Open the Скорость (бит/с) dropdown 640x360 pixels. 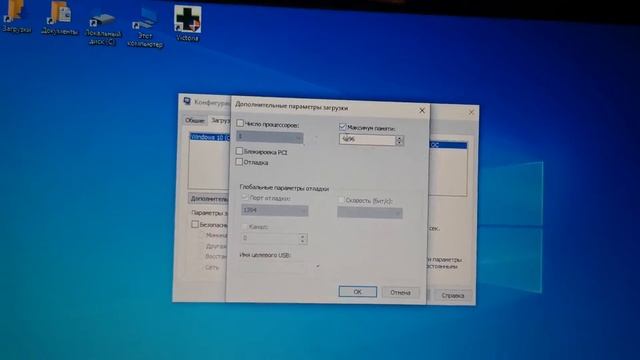click(370, 213)
